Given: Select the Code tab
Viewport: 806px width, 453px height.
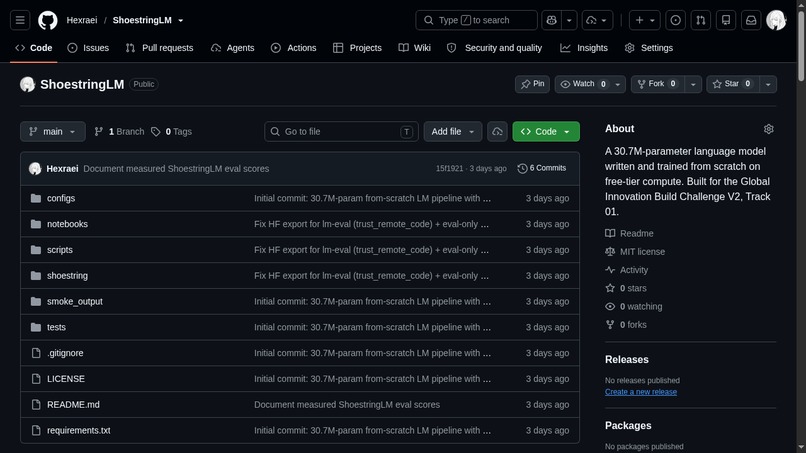Looking at the screenshot, I should (33, 48).
